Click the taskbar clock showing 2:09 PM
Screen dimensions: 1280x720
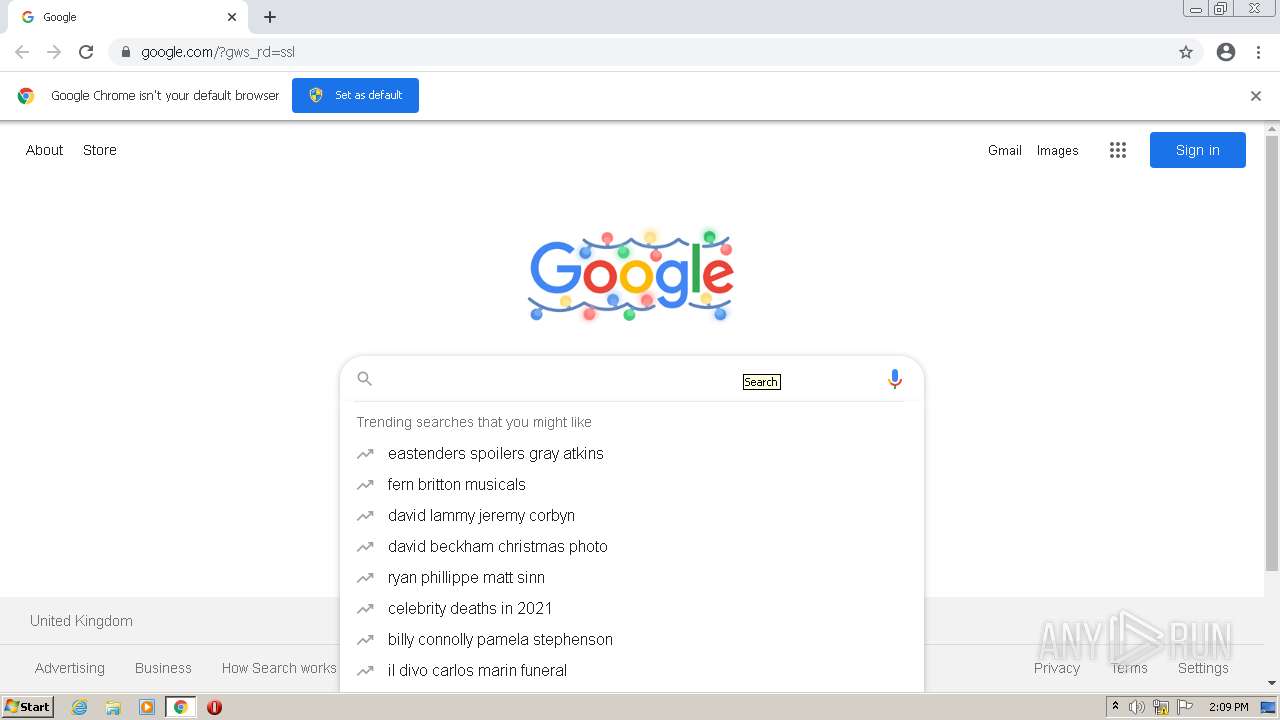point(1228,707)
